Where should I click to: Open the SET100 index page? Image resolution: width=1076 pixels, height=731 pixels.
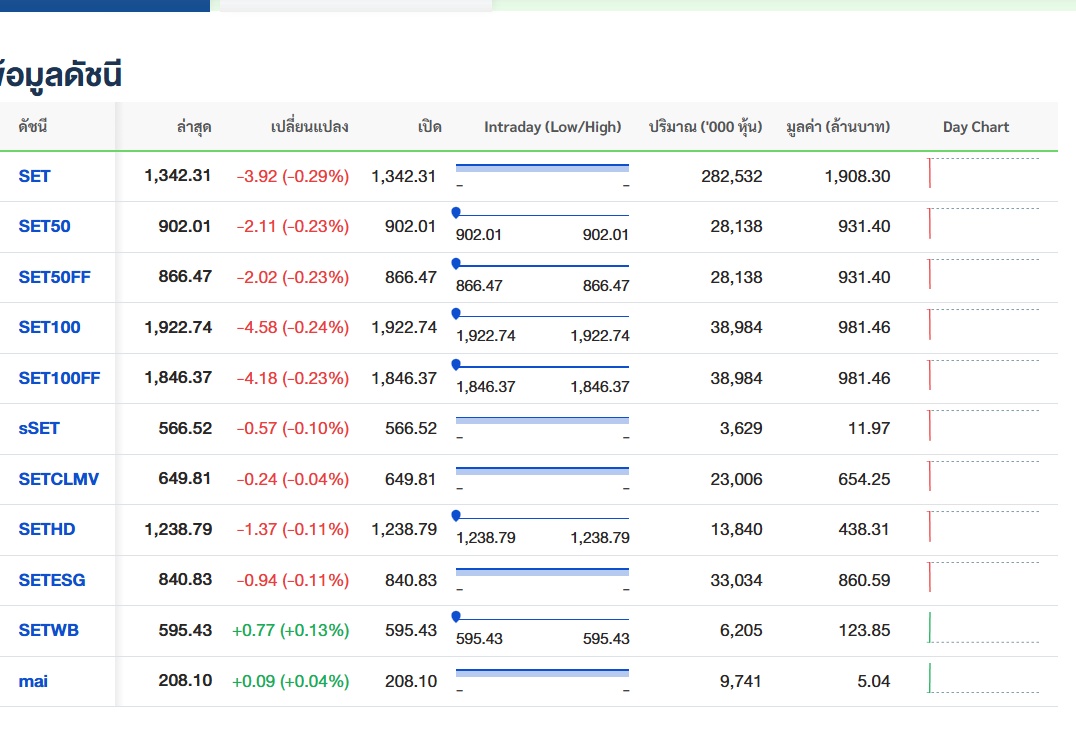(x=49, y=327)
